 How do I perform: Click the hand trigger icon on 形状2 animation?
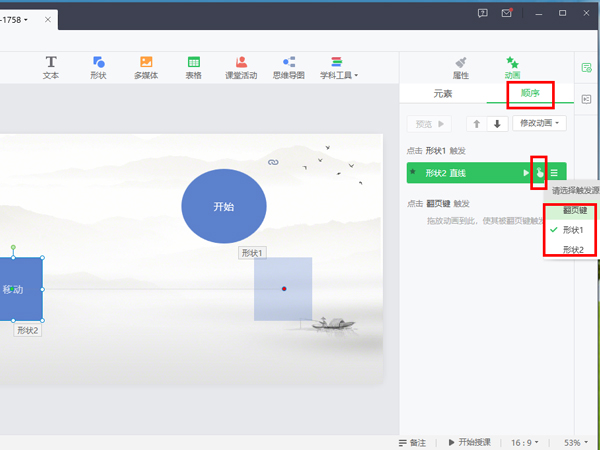tap(539, 173)
